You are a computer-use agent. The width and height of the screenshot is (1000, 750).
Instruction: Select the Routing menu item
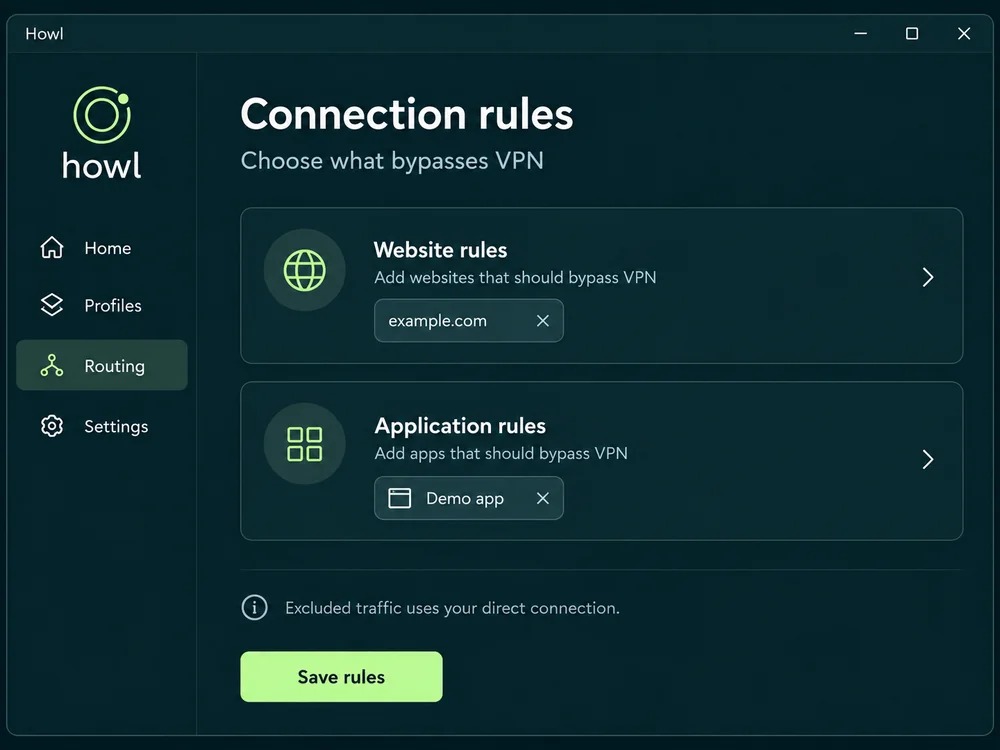pyautogui.click(x=102, y=365)
